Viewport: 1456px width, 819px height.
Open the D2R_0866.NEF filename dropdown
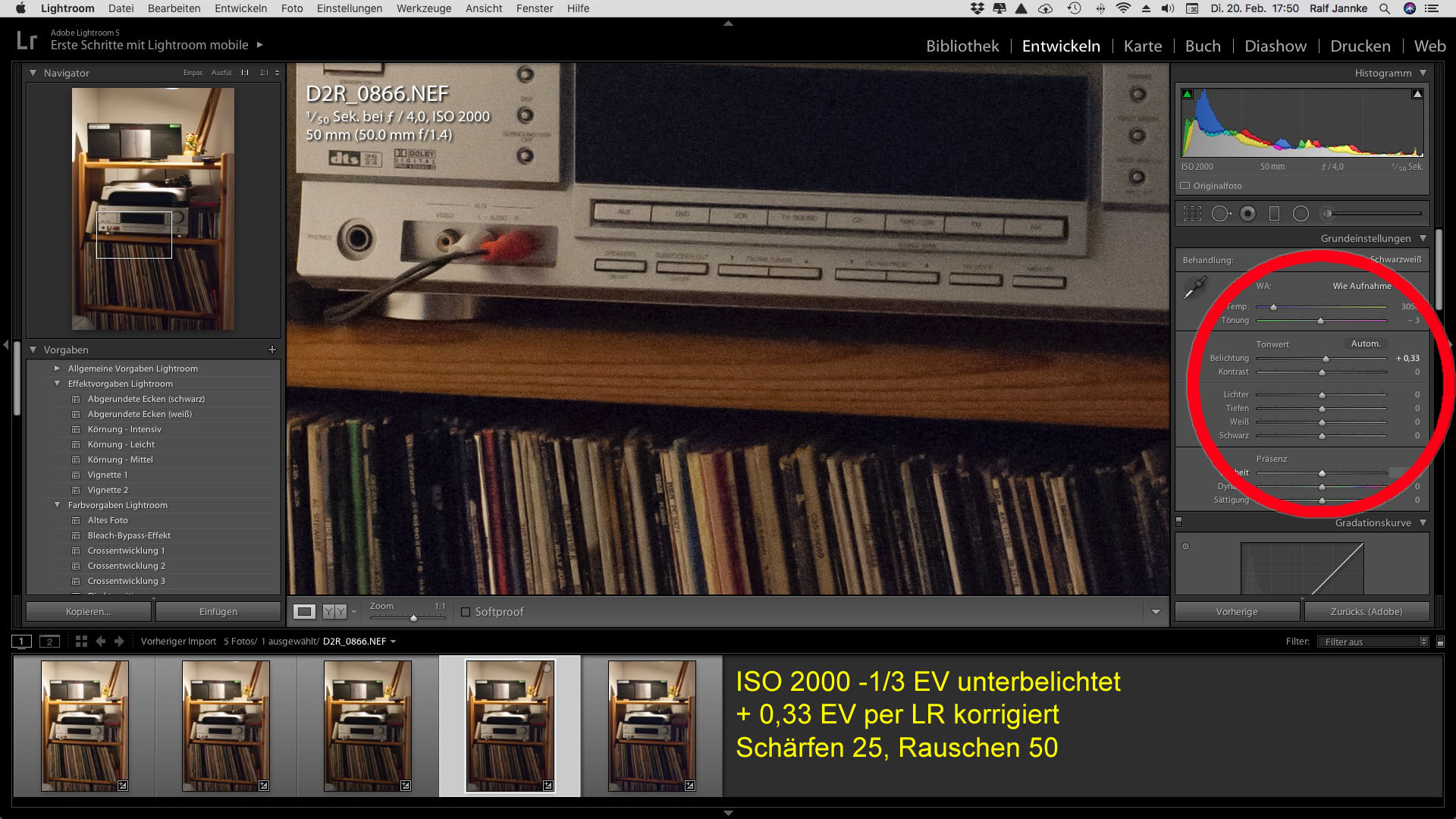360,642
